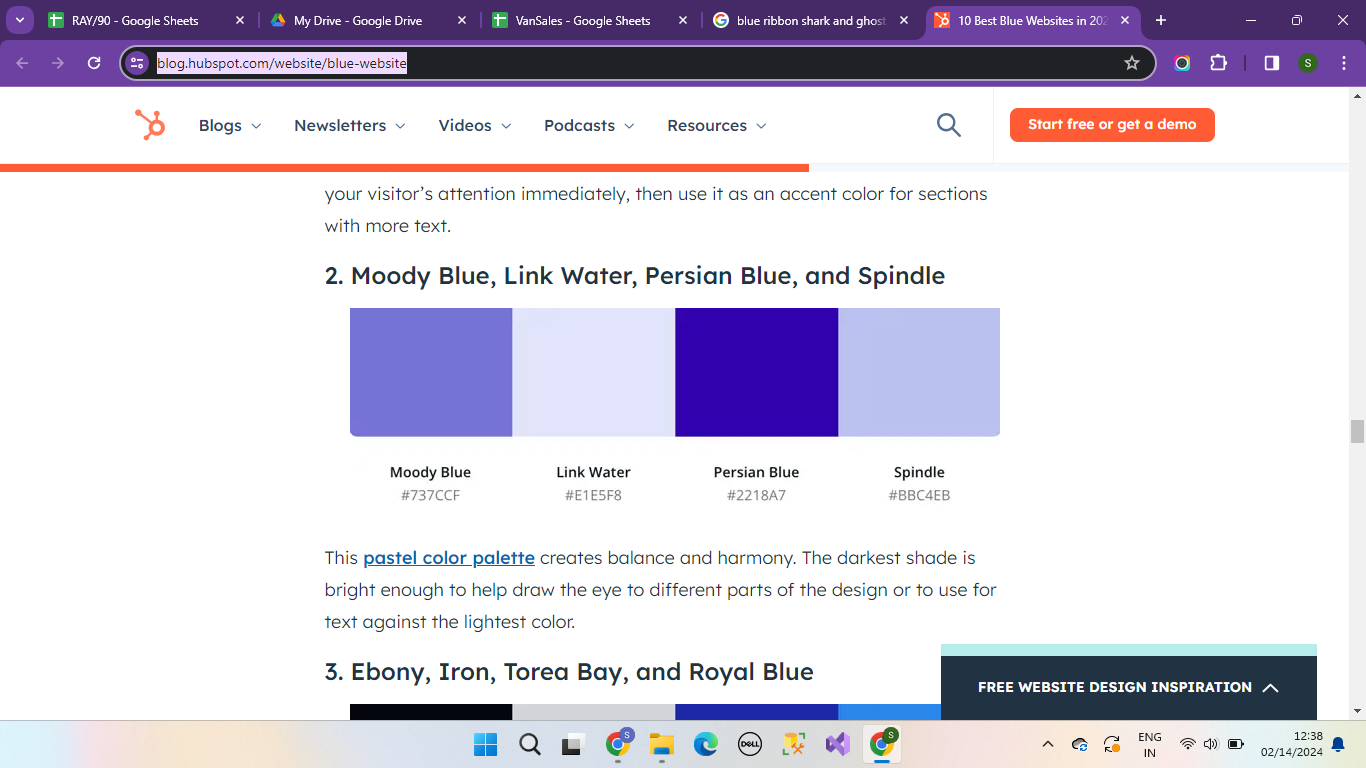This screenshot has width=1366, height=768.
Task: Expand the Free Website Design Inspiration panel
Action: point(1128,687)
